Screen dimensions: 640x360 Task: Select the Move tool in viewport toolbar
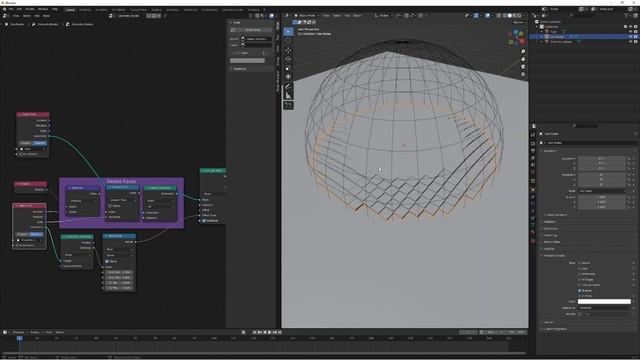(x=288, y=51)
